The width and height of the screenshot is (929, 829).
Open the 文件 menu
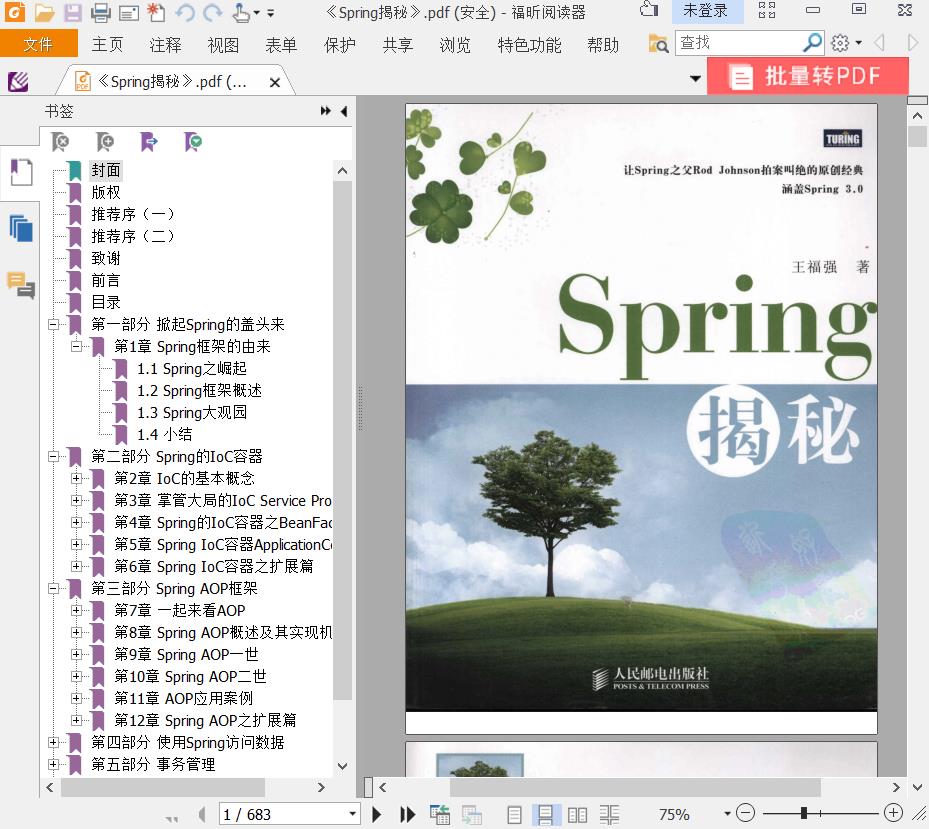click(x=39, y=44)
